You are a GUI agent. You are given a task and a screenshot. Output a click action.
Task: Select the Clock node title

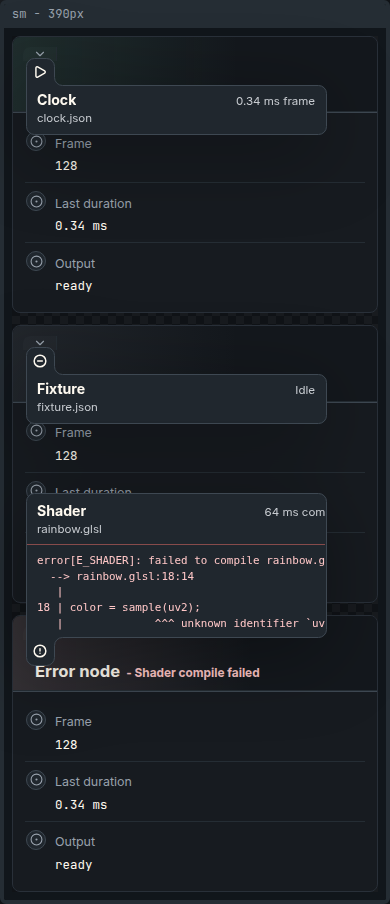click(x=57, y=100)
